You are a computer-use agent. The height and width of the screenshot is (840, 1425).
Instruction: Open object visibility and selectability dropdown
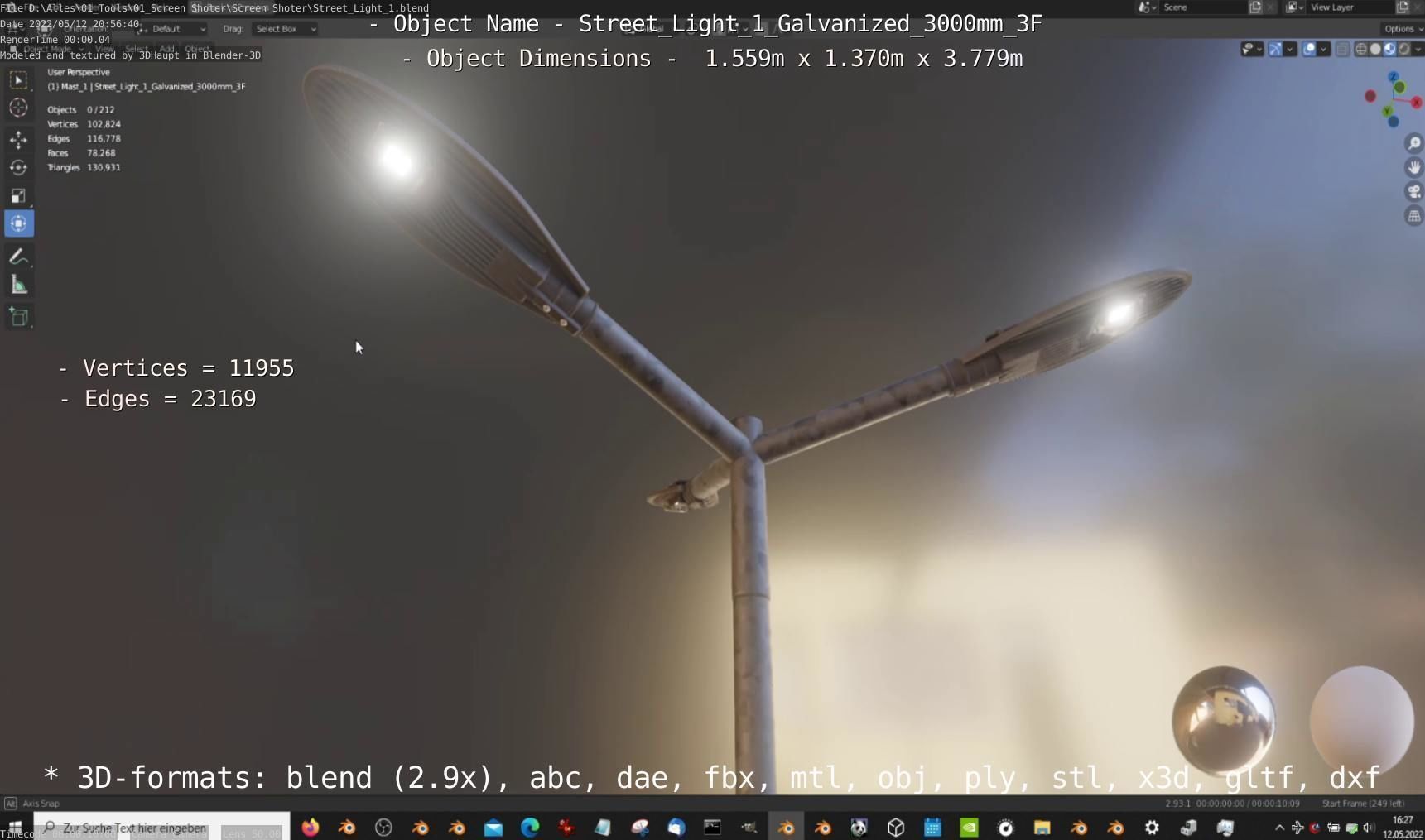tap(1252, 49)
